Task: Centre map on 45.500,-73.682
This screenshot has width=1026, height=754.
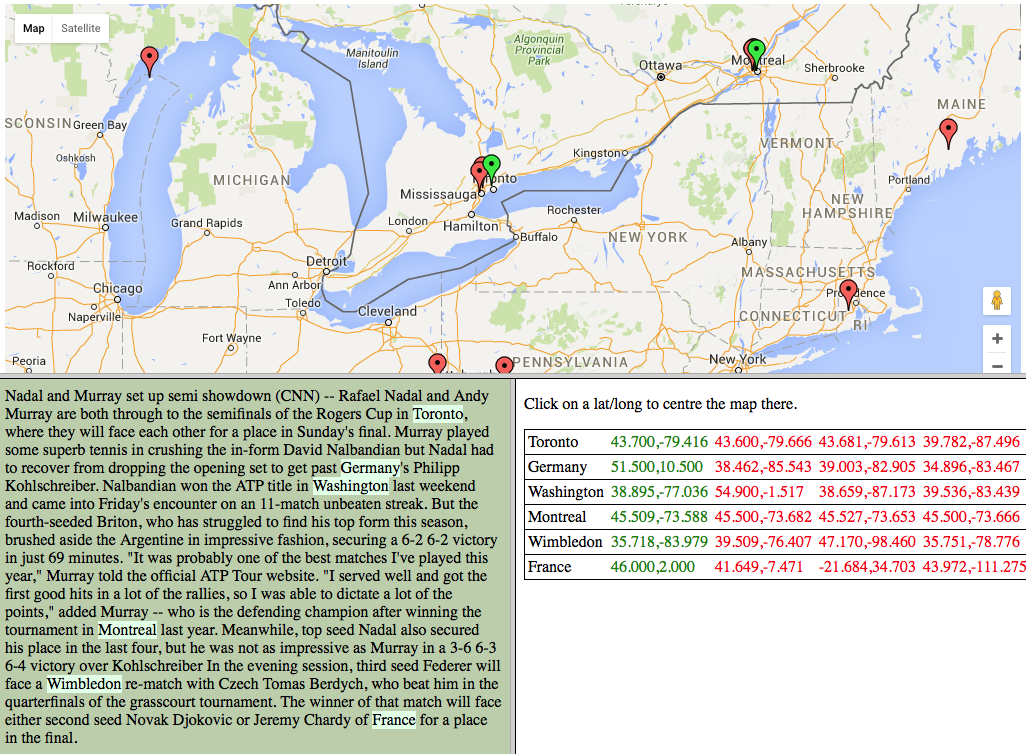Action: [763, 517]
